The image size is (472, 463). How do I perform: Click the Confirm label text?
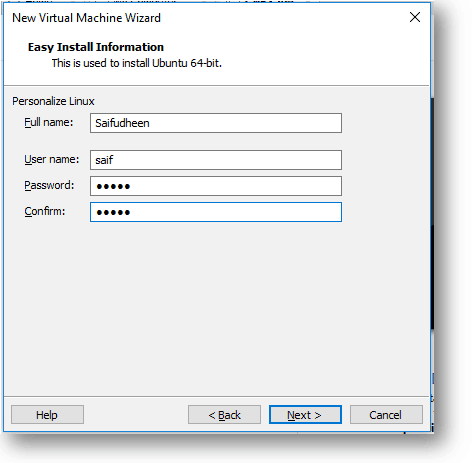45,211
